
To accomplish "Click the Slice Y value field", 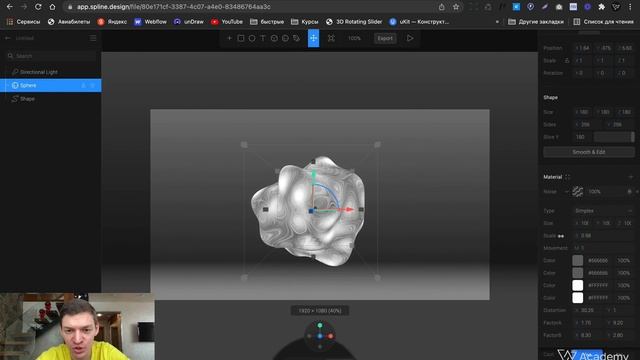I will 582,137.
